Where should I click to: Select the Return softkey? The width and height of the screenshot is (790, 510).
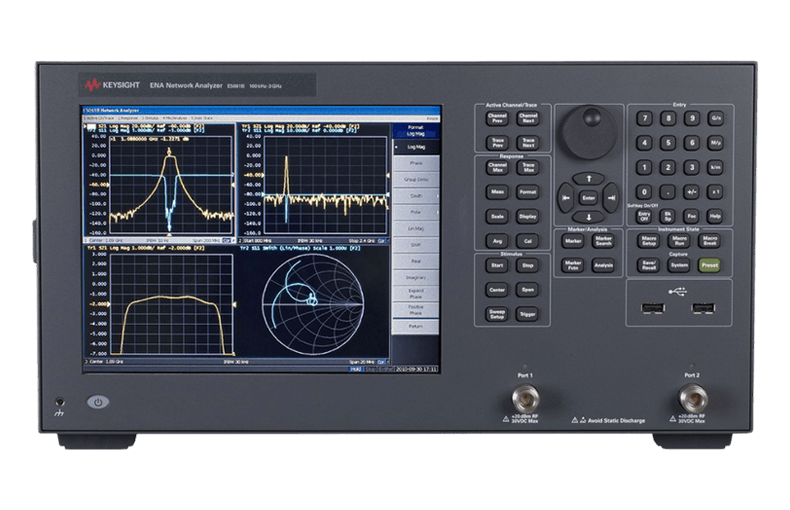pos(416,327)
